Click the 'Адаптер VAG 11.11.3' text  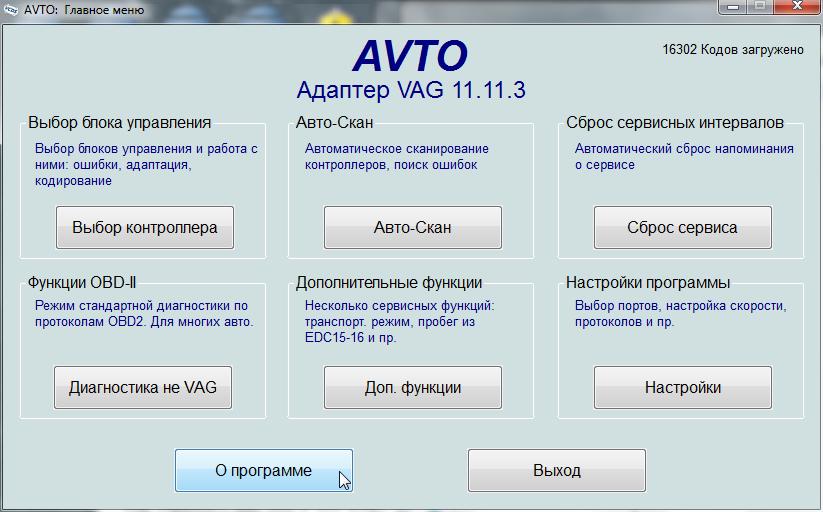[411, 90]
